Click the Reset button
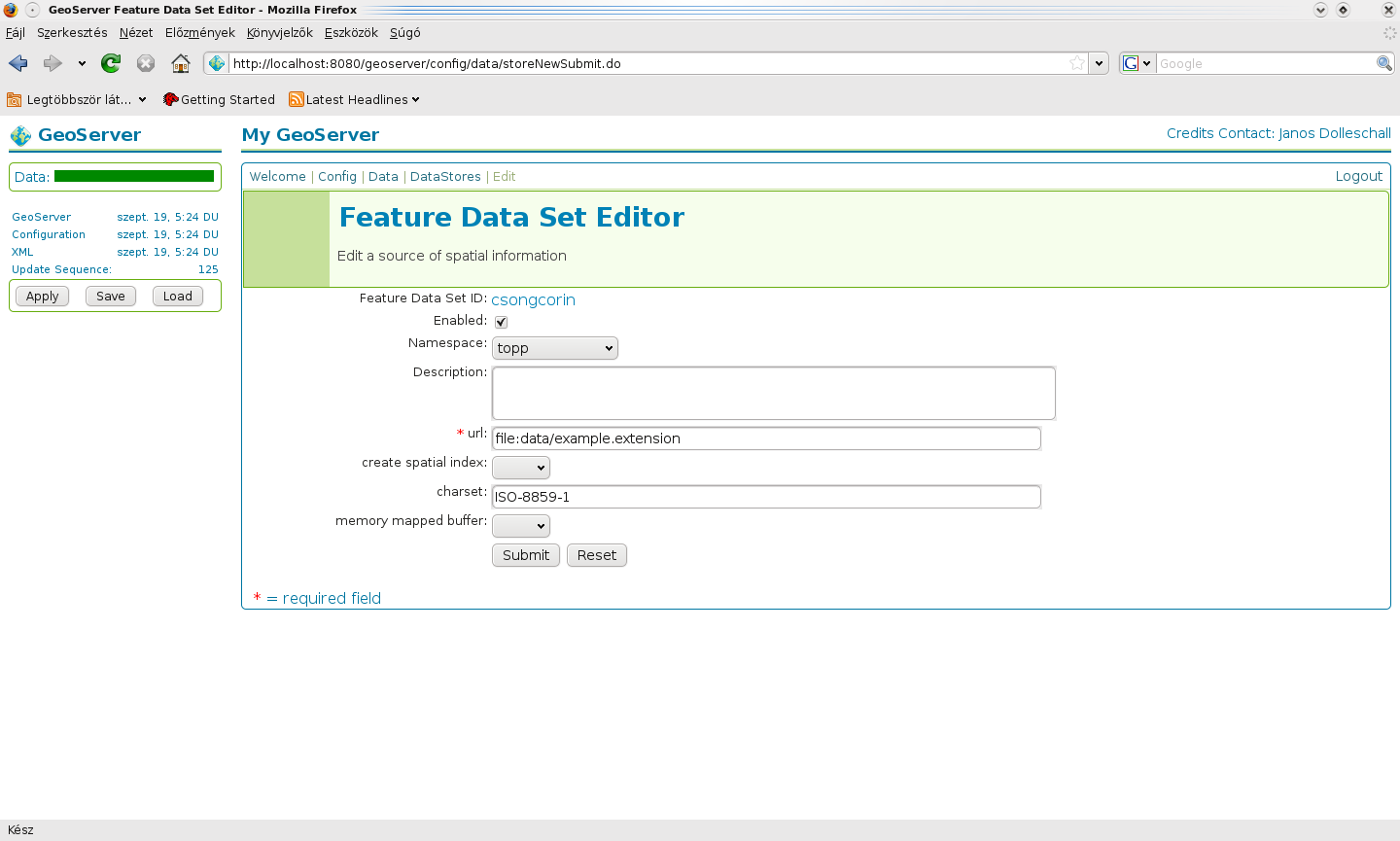The image size is (1400, 841). tap(597, 555)
